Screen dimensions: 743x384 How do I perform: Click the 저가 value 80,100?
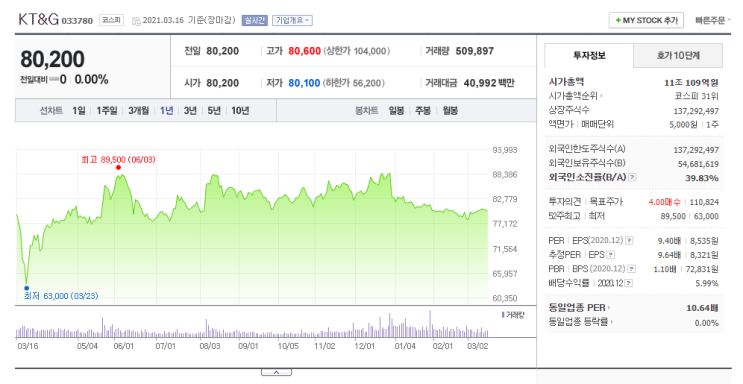[304, 83]
